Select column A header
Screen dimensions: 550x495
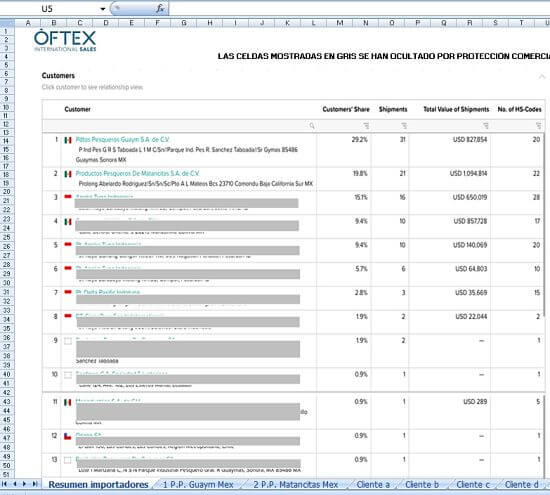(28, 23)
